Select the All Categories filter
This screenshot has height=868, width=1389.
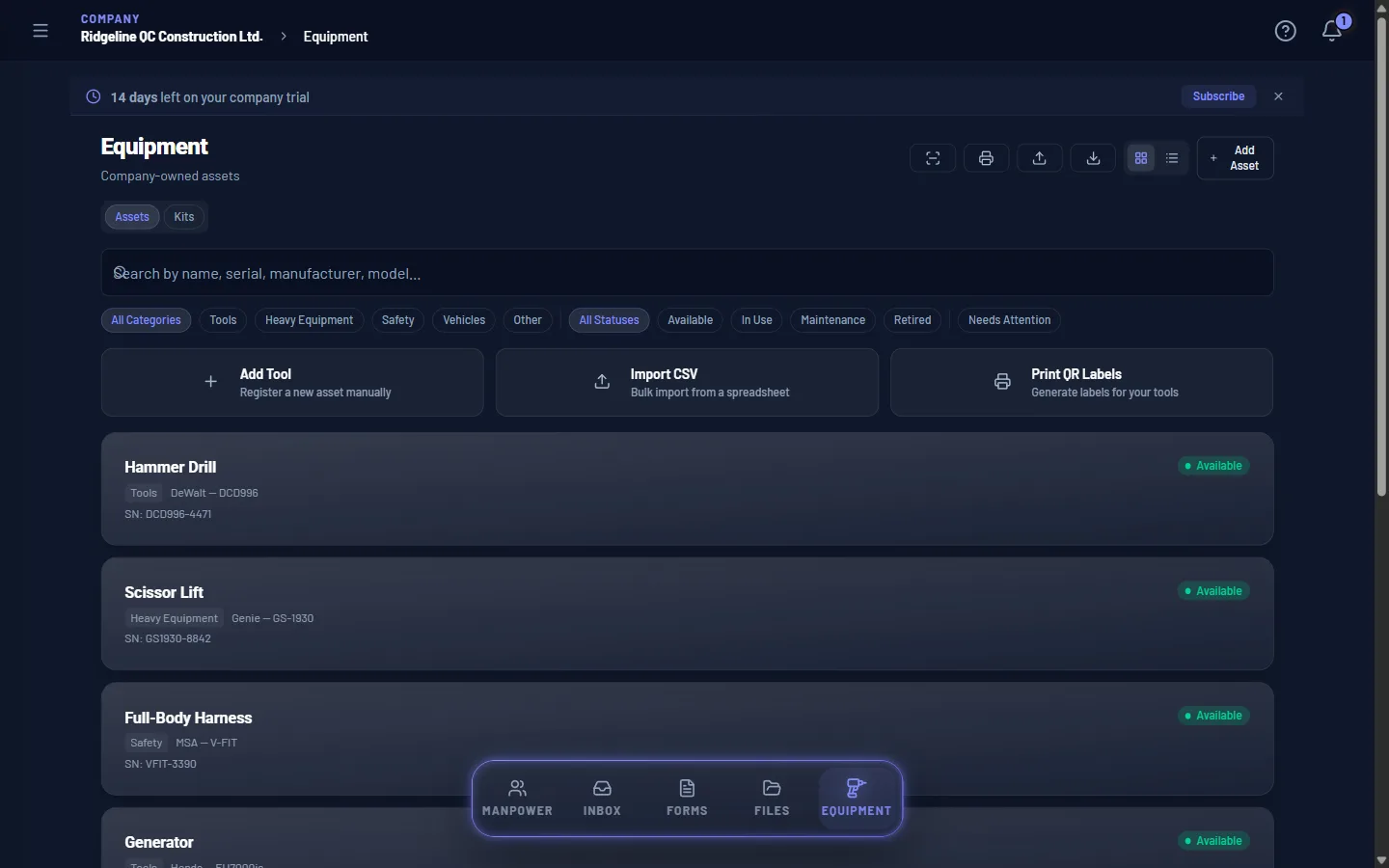pos(146,320)
